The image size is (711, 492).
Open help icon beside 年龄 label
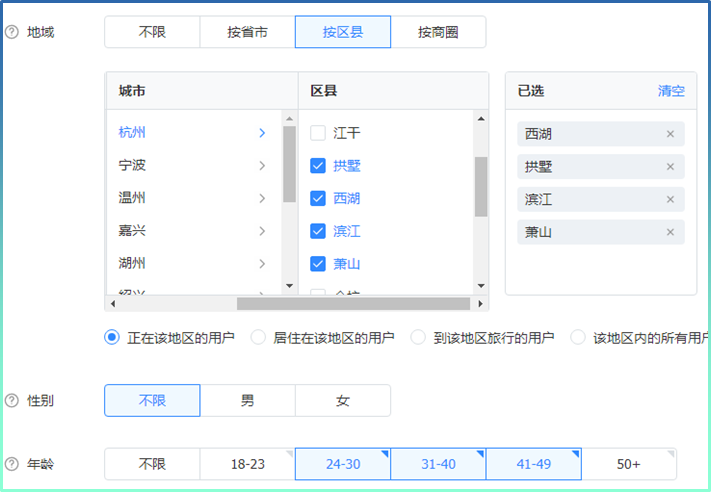[12, 464]
